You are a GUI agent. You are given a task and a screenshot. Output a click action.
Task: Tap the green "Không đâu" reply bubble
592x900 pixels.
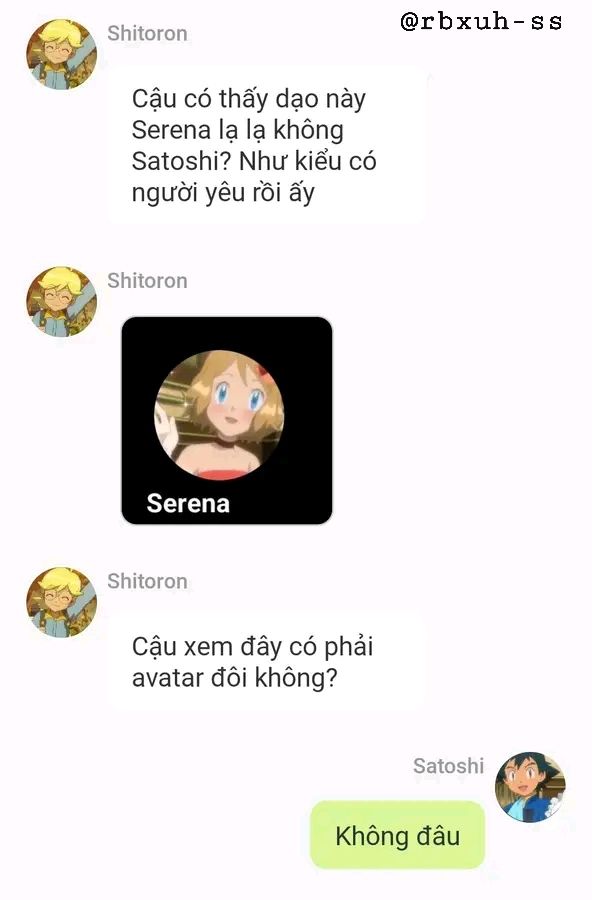(397, 835)
